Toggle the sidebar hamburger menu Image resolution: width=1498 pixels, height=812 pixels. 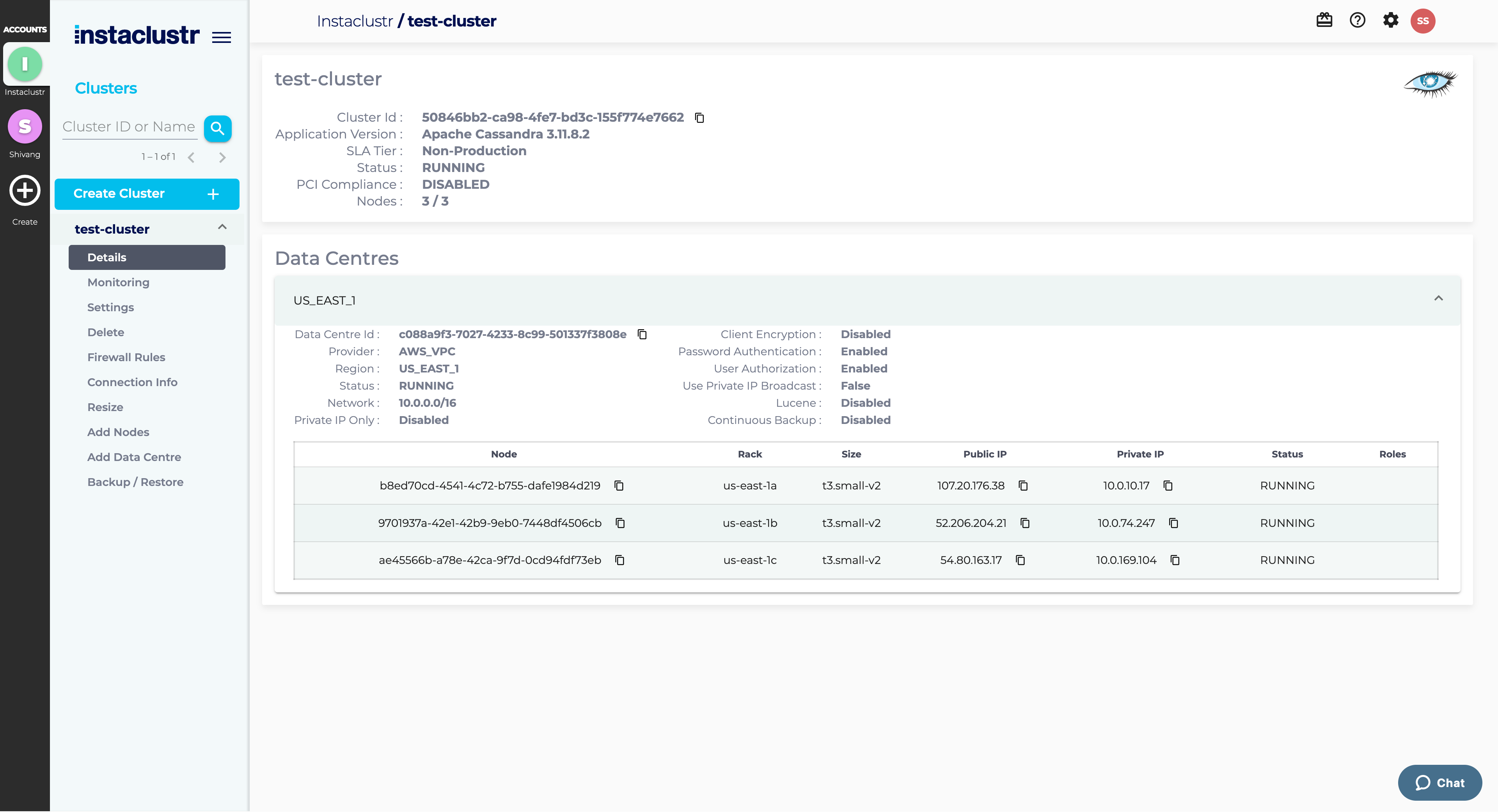pos(222,37)
